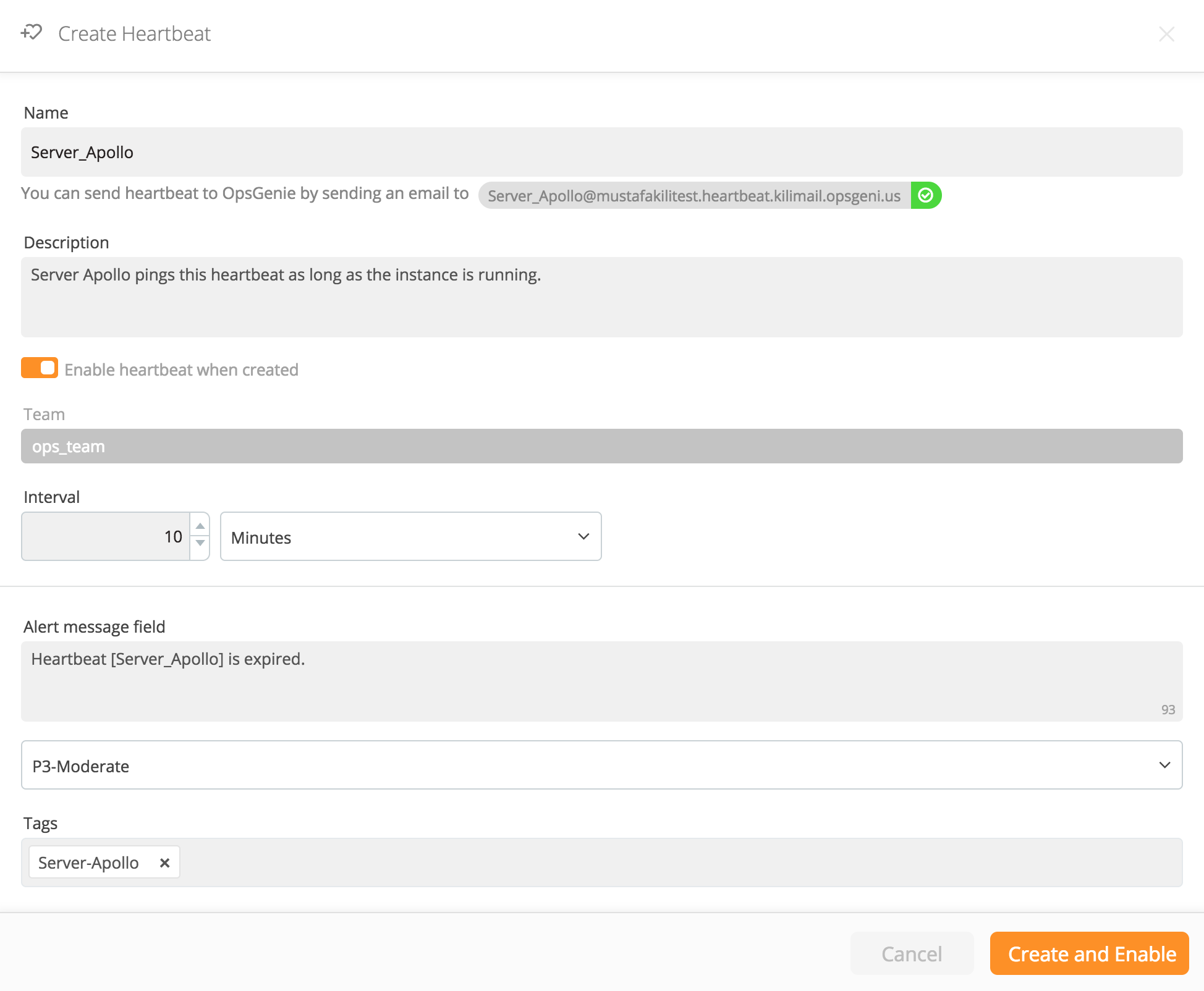Close the Create Heartbeat dialog

click(x=1166, y=34)
